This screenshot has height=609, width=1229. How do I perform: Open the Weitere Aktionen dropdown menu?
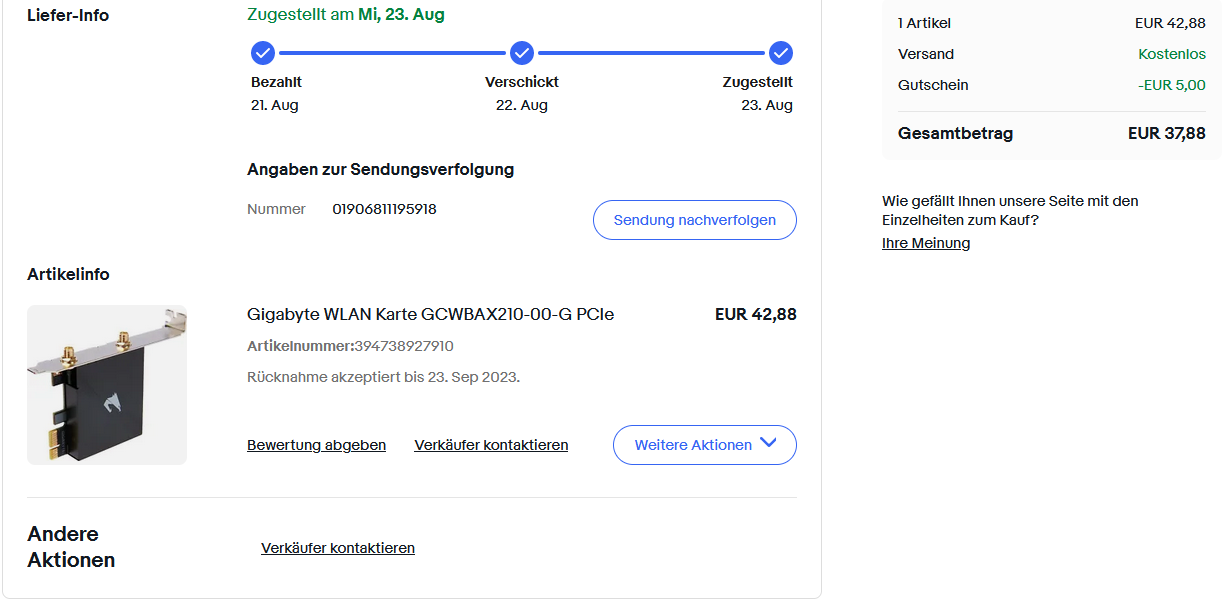coord(704,445)
